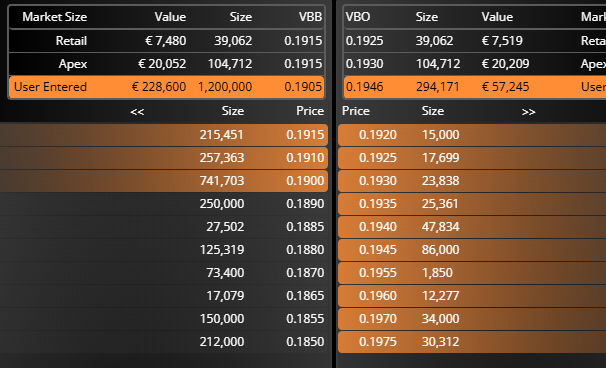Select the User Entered bid row
The height and width of the screenshot is (368, 606).
point(167,87)
